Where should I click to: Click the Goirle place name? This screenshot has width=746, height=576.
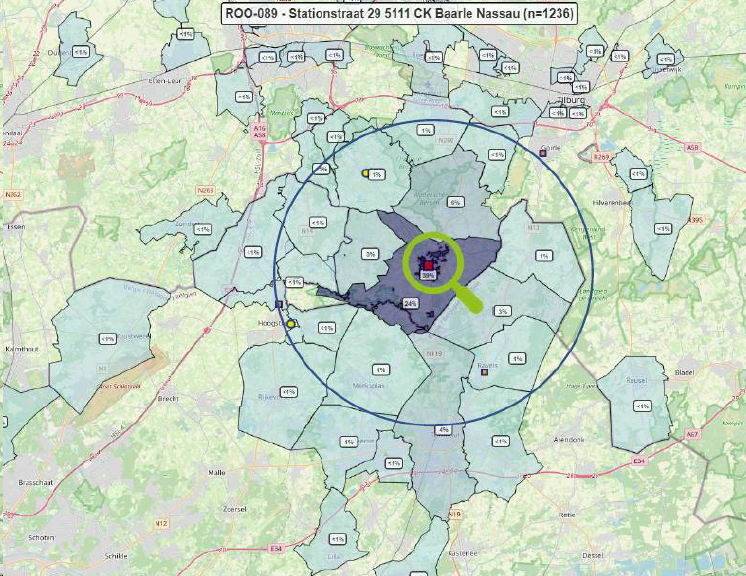coord(551,148)
